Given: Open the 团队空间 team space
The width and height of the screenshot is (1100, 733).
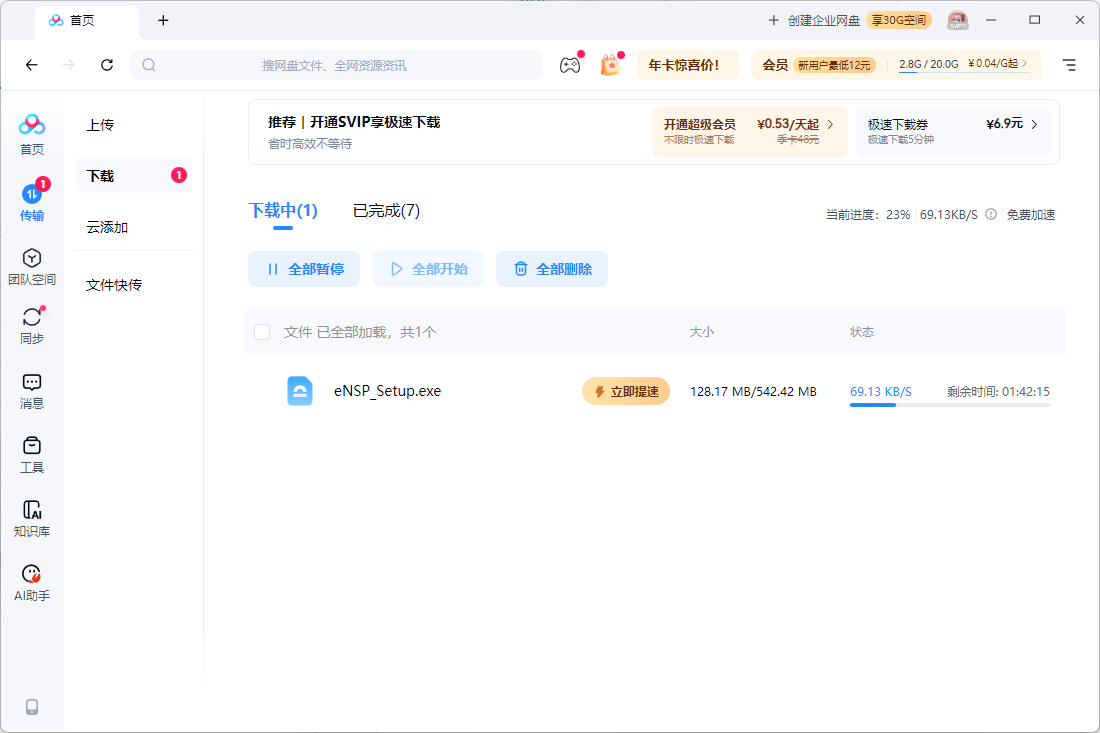Looking at the screenshot, I should [x=32, y=267].
